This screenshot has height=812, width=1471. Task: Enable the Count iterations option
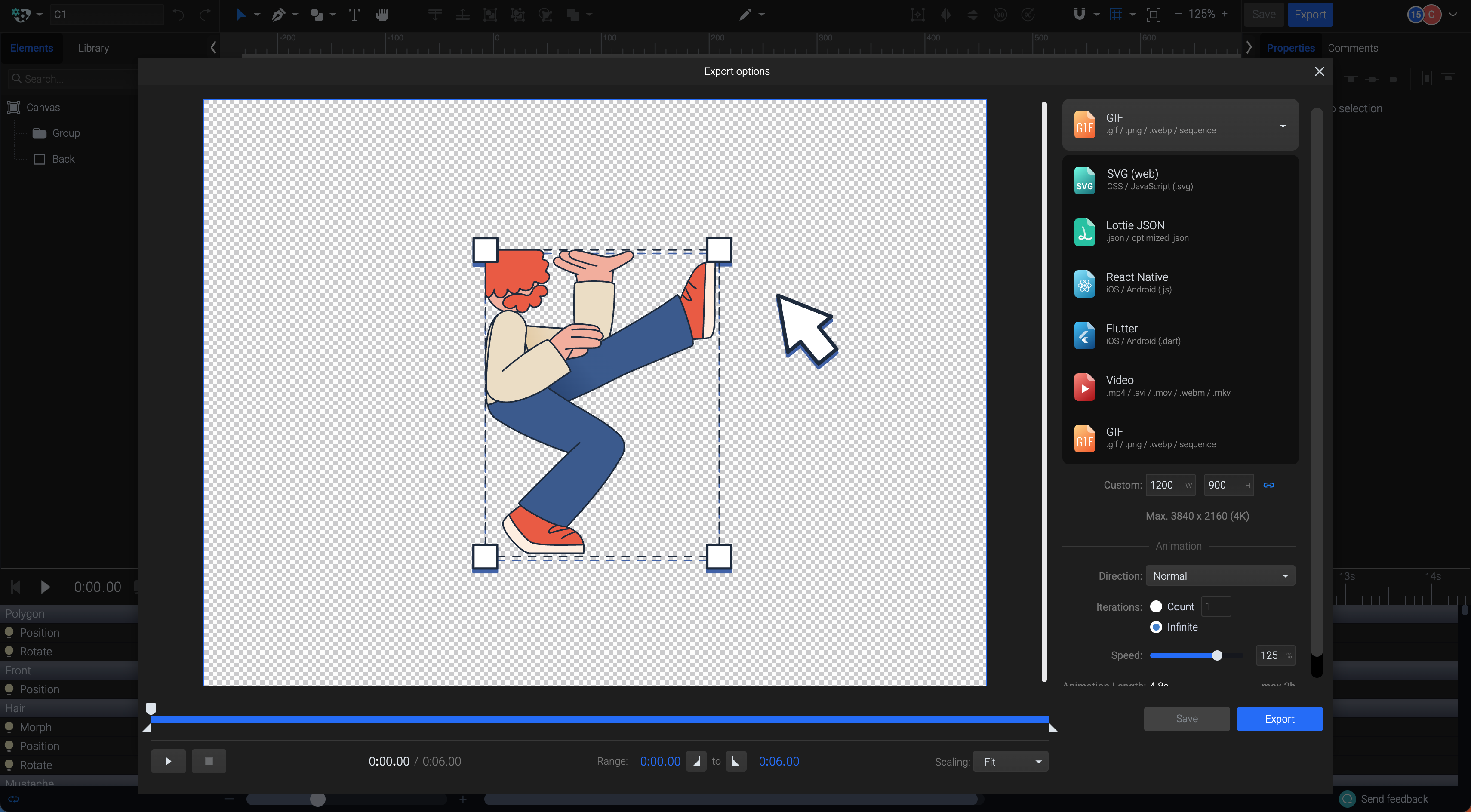click(x=1156, y=606)
